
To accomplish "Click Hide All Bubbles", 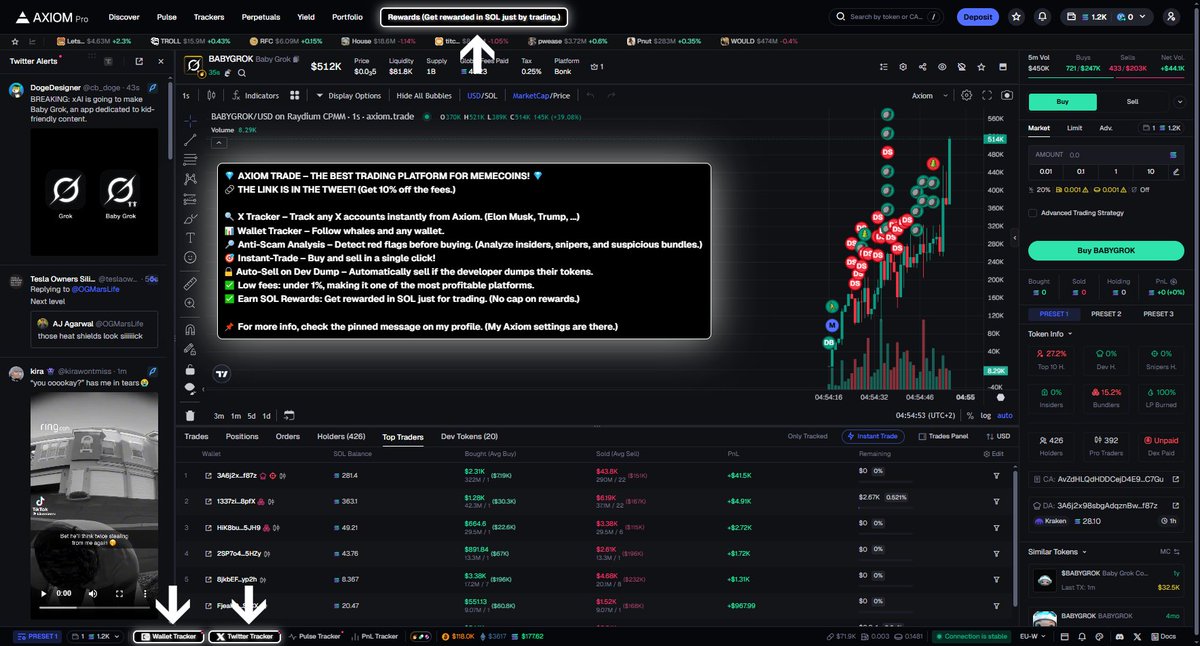I will (424, 95).
